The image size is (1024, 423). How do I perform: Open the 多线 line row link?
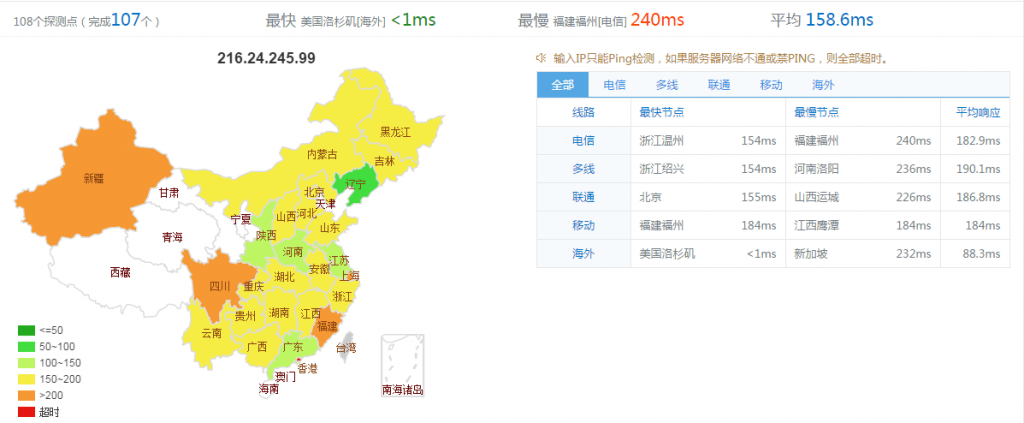coord(583,169)
